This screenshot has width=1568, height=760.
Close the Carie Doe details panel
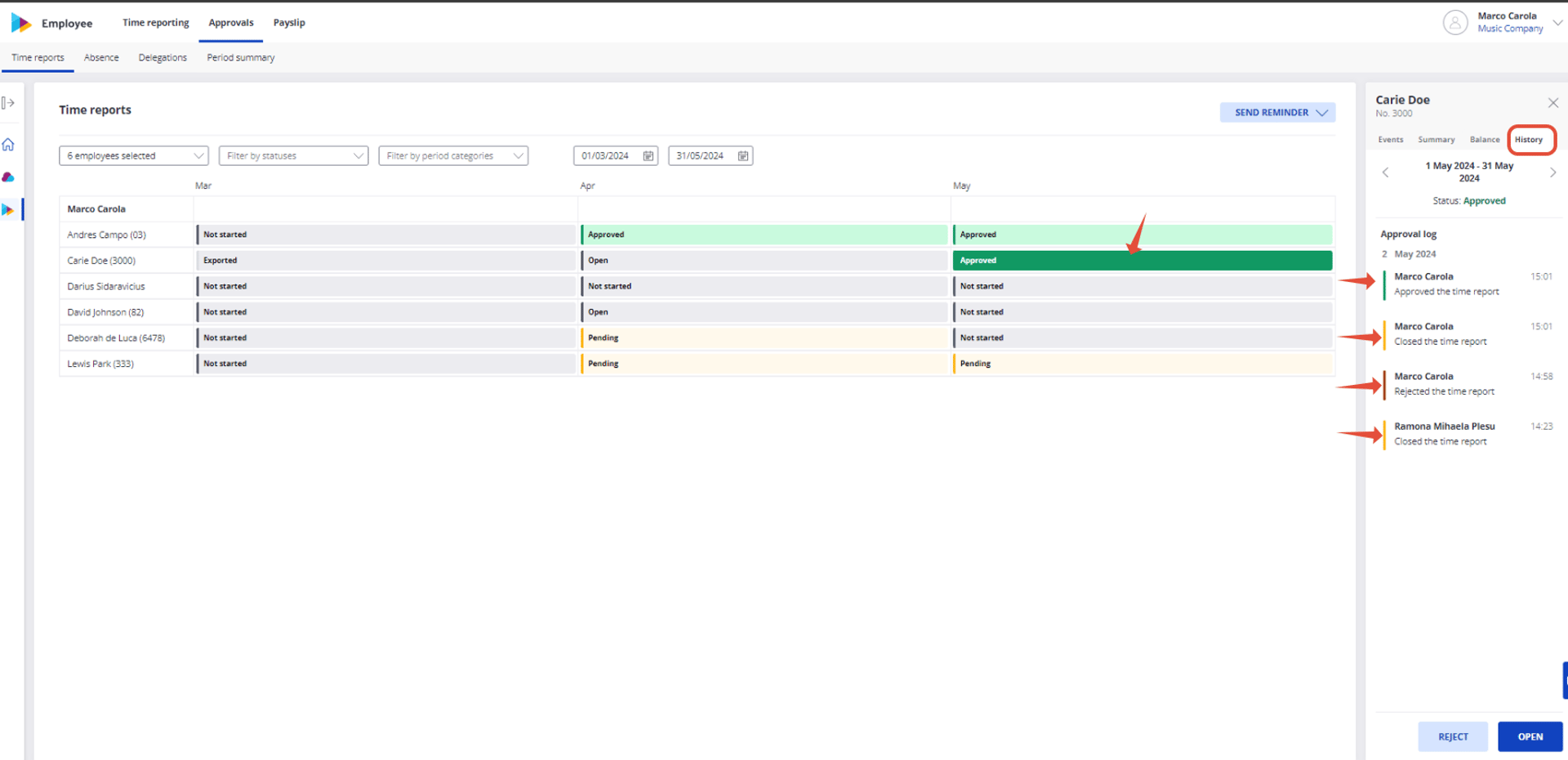coord(1552,103)
